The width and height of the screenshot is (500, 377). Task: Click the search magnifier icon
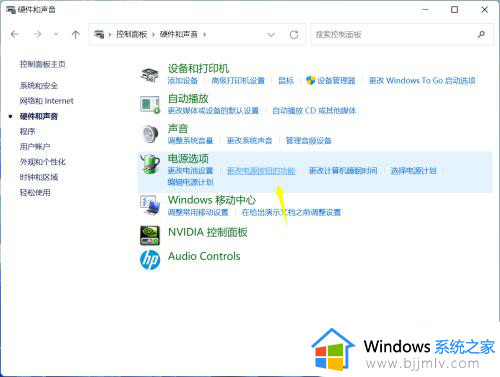(481, 34)
